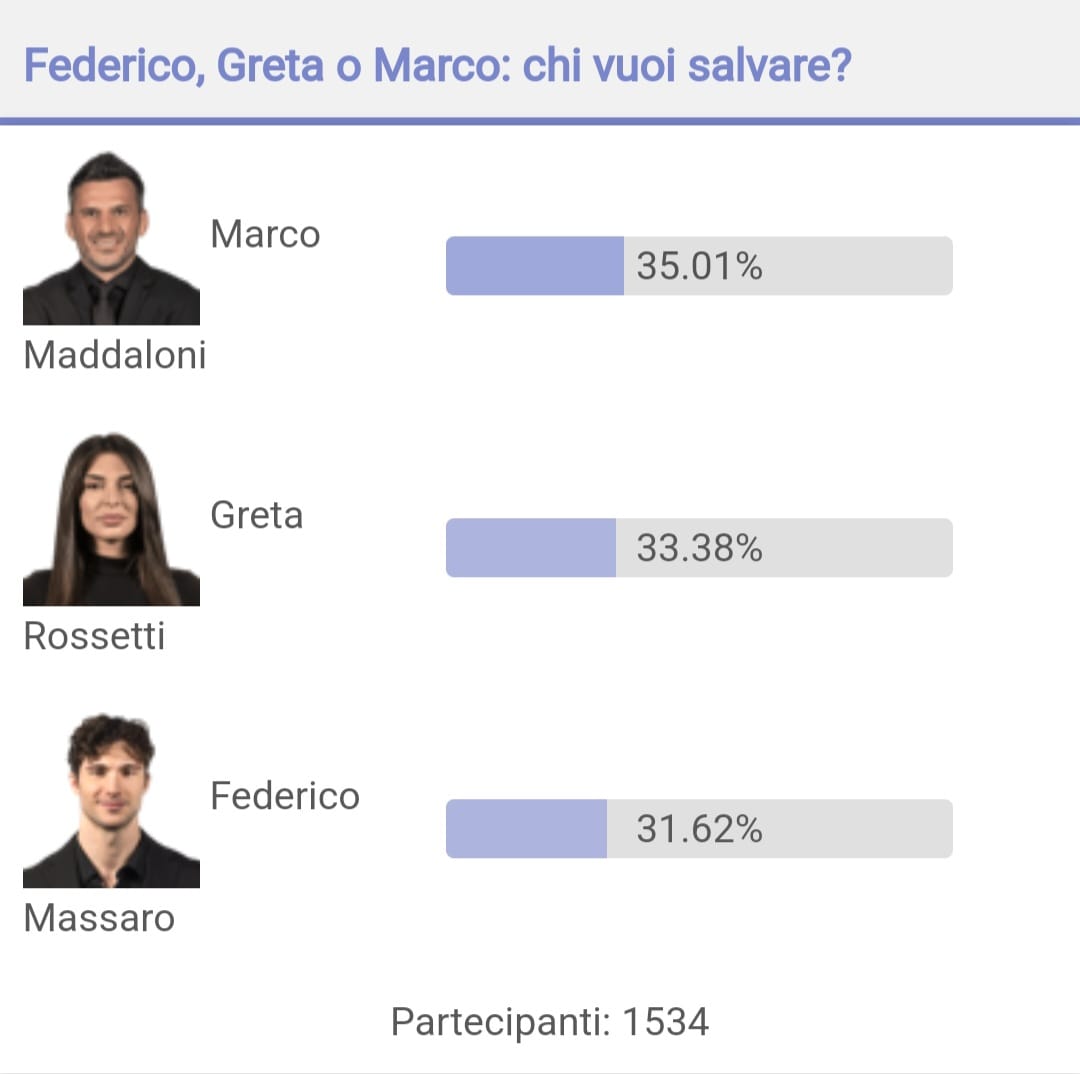Viewport: 1080px width, 1074px height.
Task: Click the 35.01% percentage value
Action: pos(699,266)
